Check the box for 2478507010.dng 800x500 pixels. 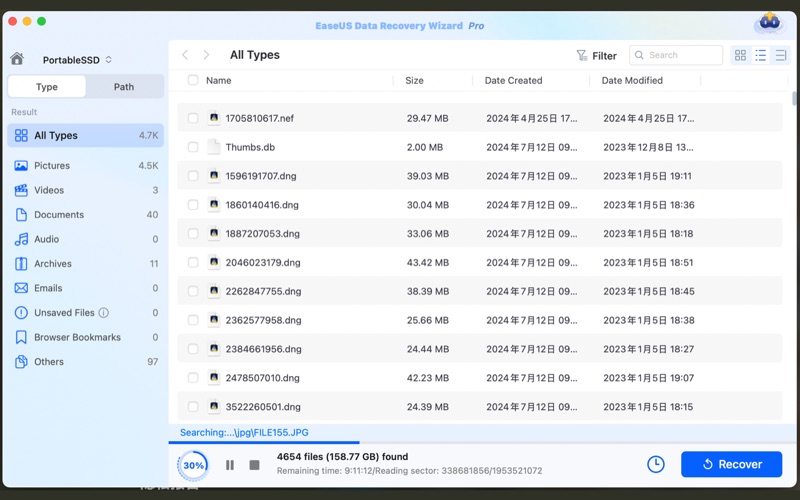click(x=193, y=378)
